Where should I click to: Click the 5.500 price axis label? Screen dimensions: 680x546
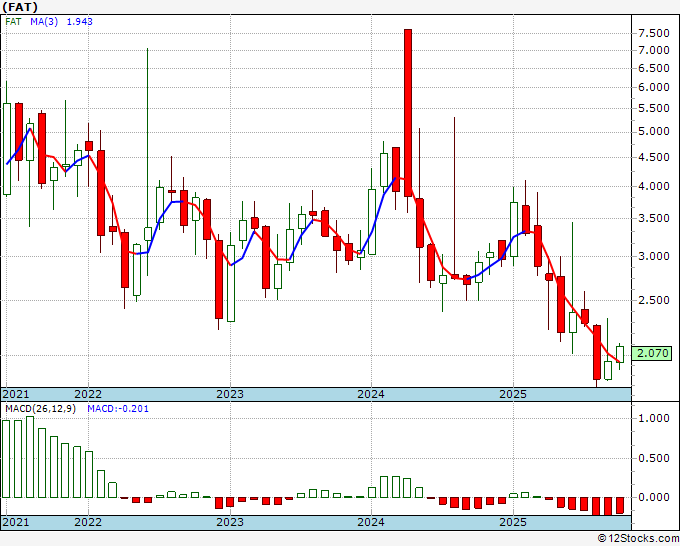654,108
